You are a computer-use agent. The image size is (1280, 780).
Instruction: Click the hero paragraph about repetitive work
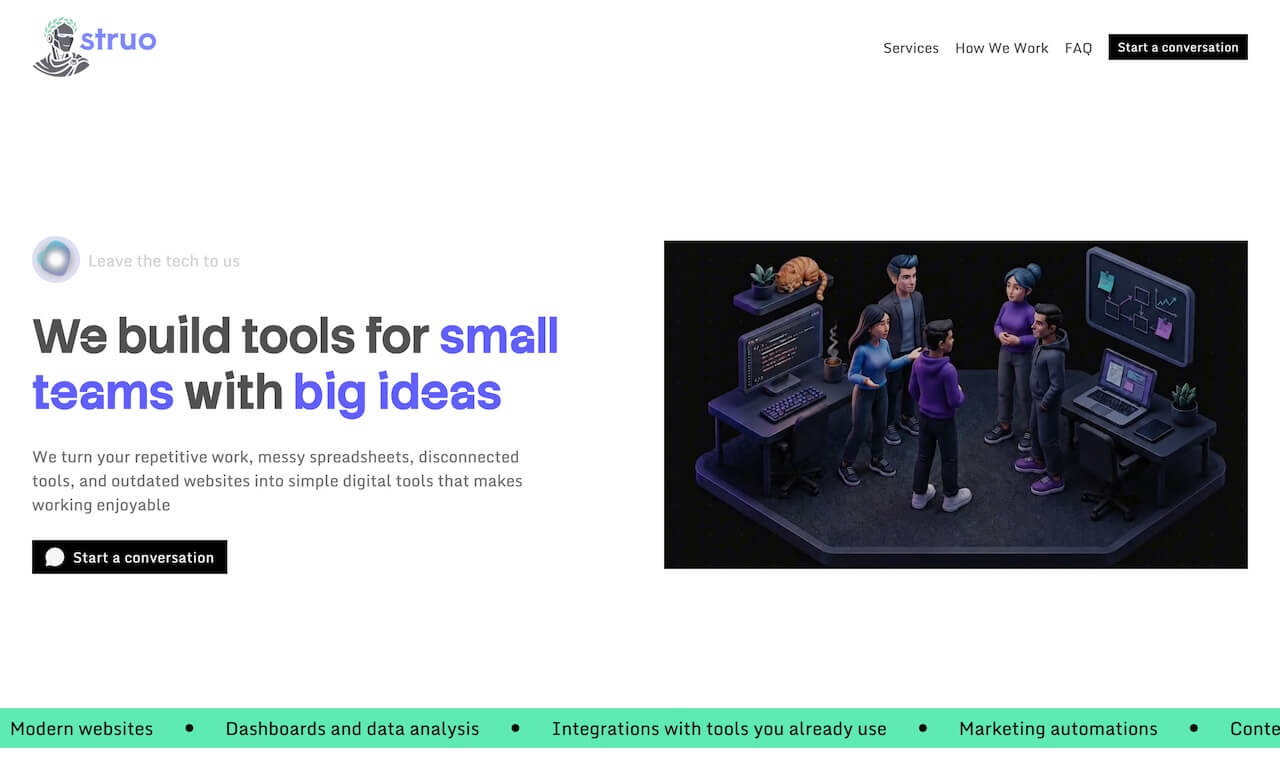[278, 481]
